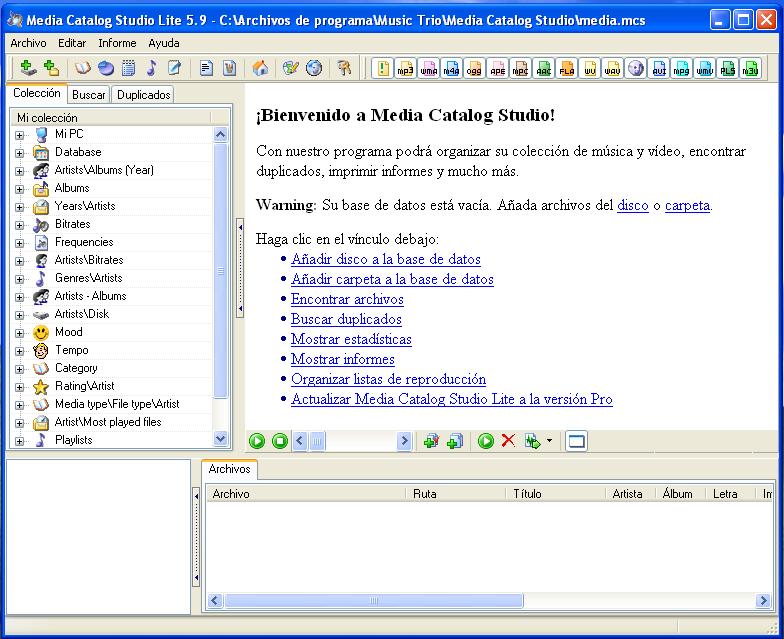Click the green play button in player bar
This screenshot has width=784, height=639.
click(x=257, y=441)
